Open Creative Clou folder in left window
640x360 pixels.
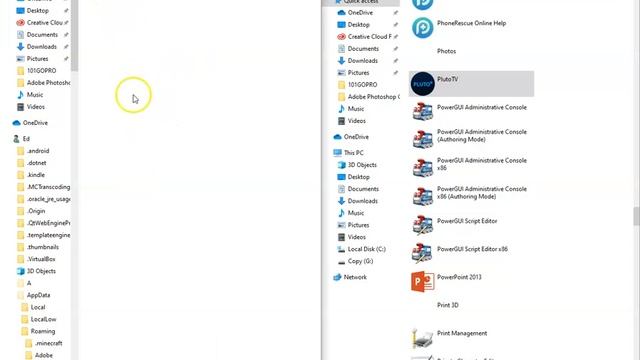pos(44,23)
